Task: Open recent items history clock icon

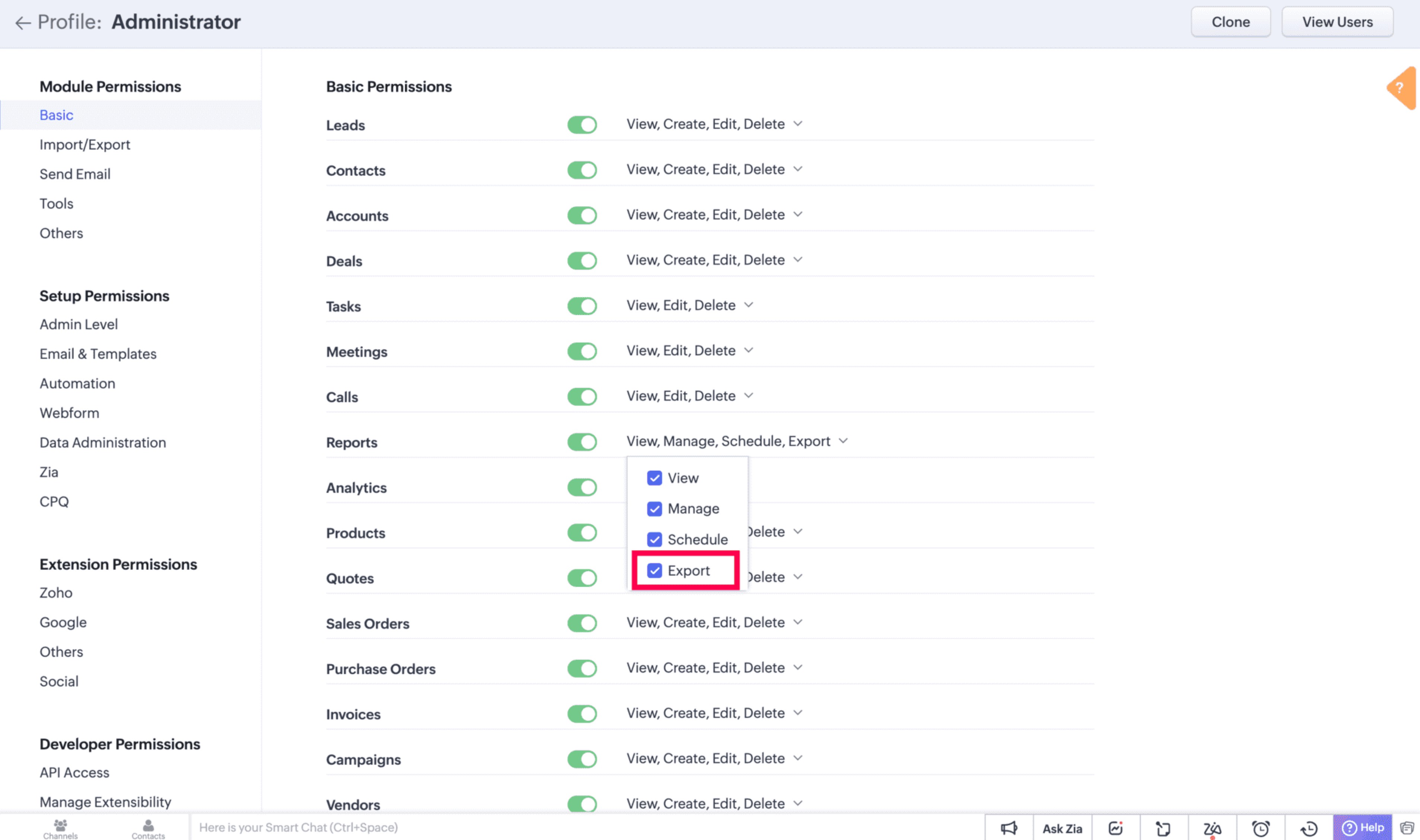Action: click(1309, 828)
